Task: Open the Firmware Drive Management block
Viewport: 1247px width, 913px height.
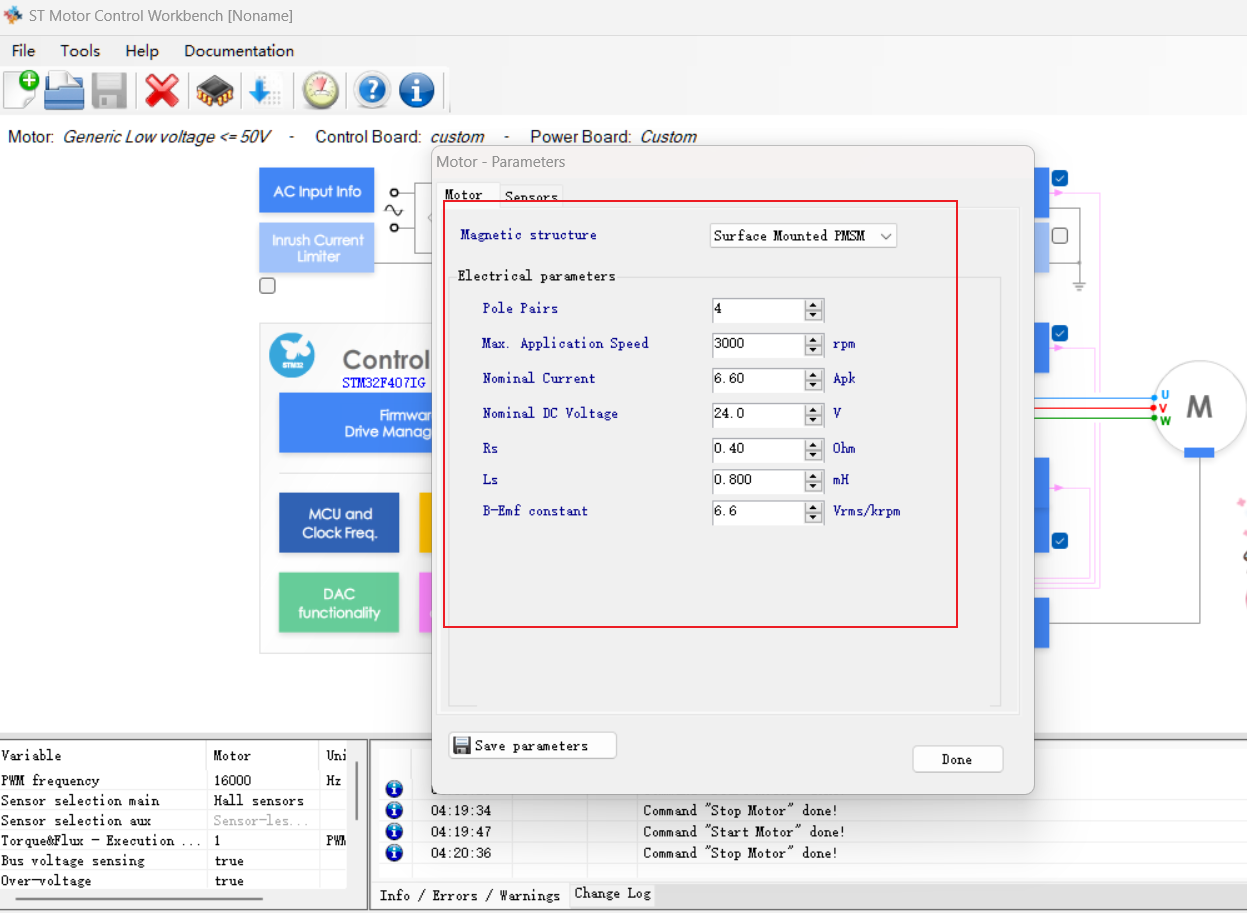Action: (x=356, y=423)
